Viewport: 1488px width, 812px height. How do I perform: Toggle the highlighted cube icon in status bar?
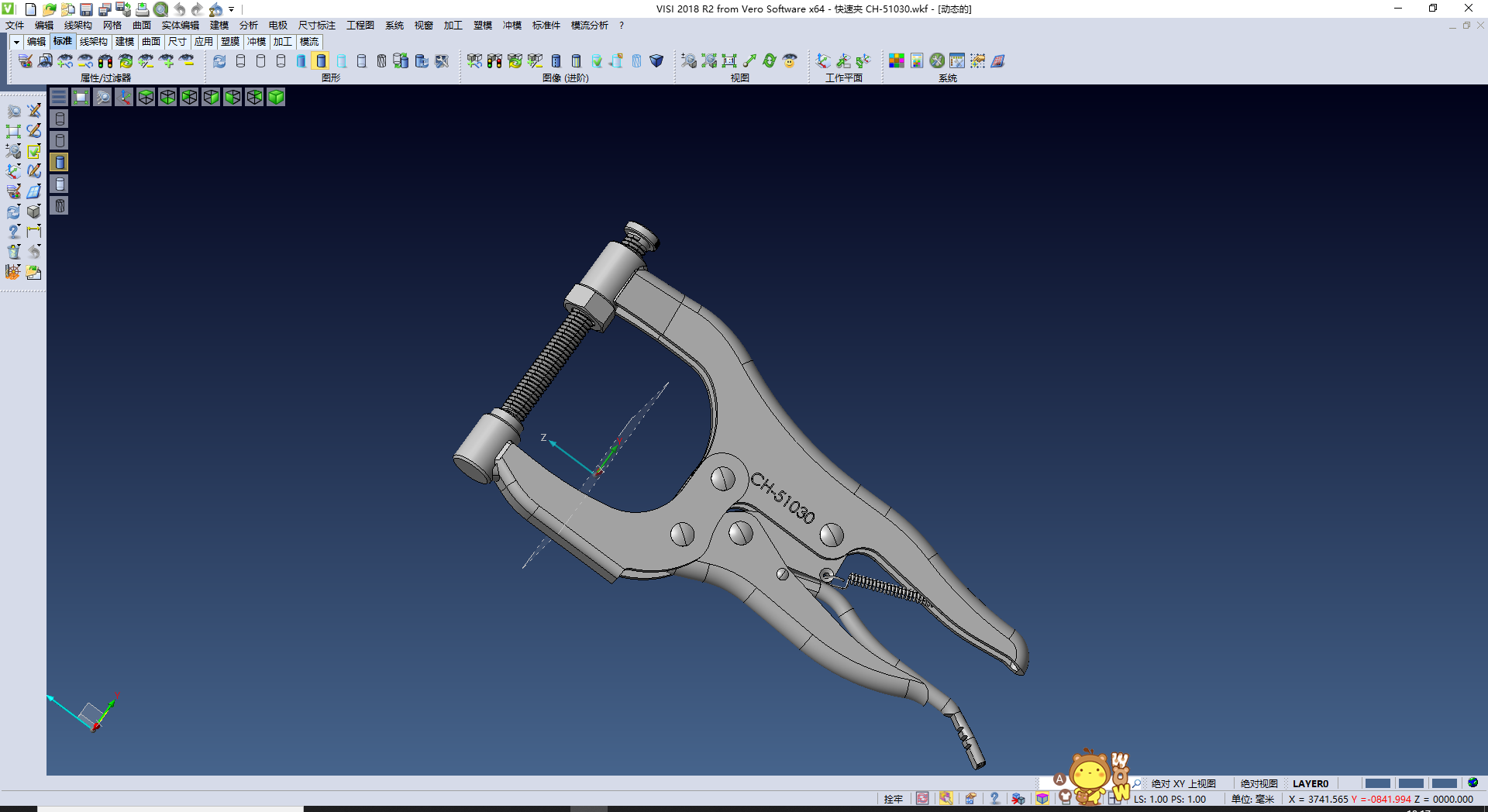(1042, 799)
